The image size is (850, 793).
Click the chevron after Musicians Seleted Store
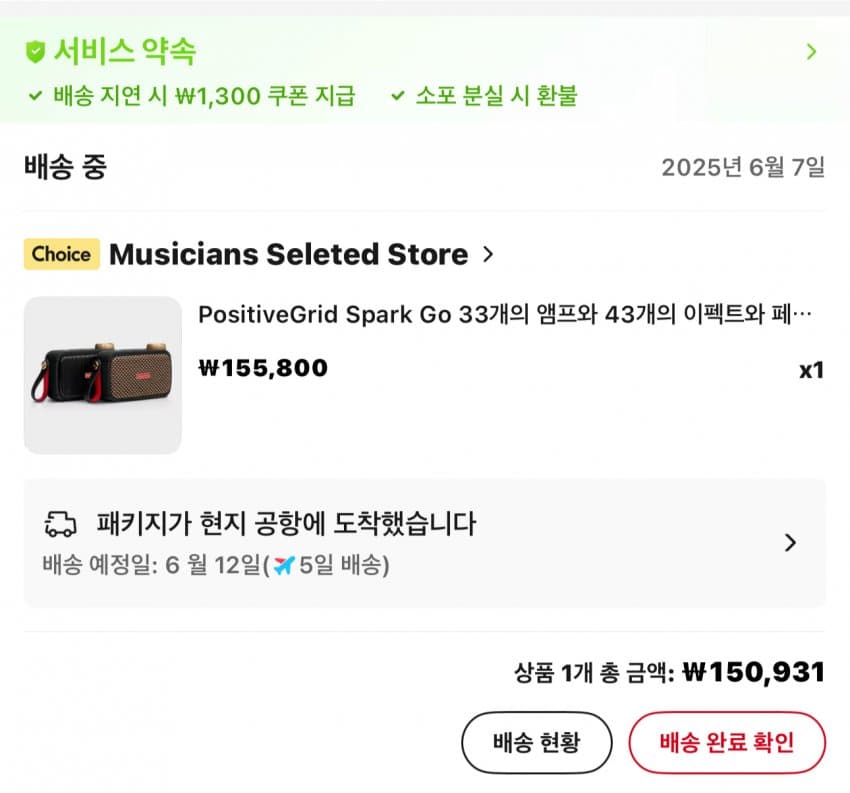pos(488,255)
